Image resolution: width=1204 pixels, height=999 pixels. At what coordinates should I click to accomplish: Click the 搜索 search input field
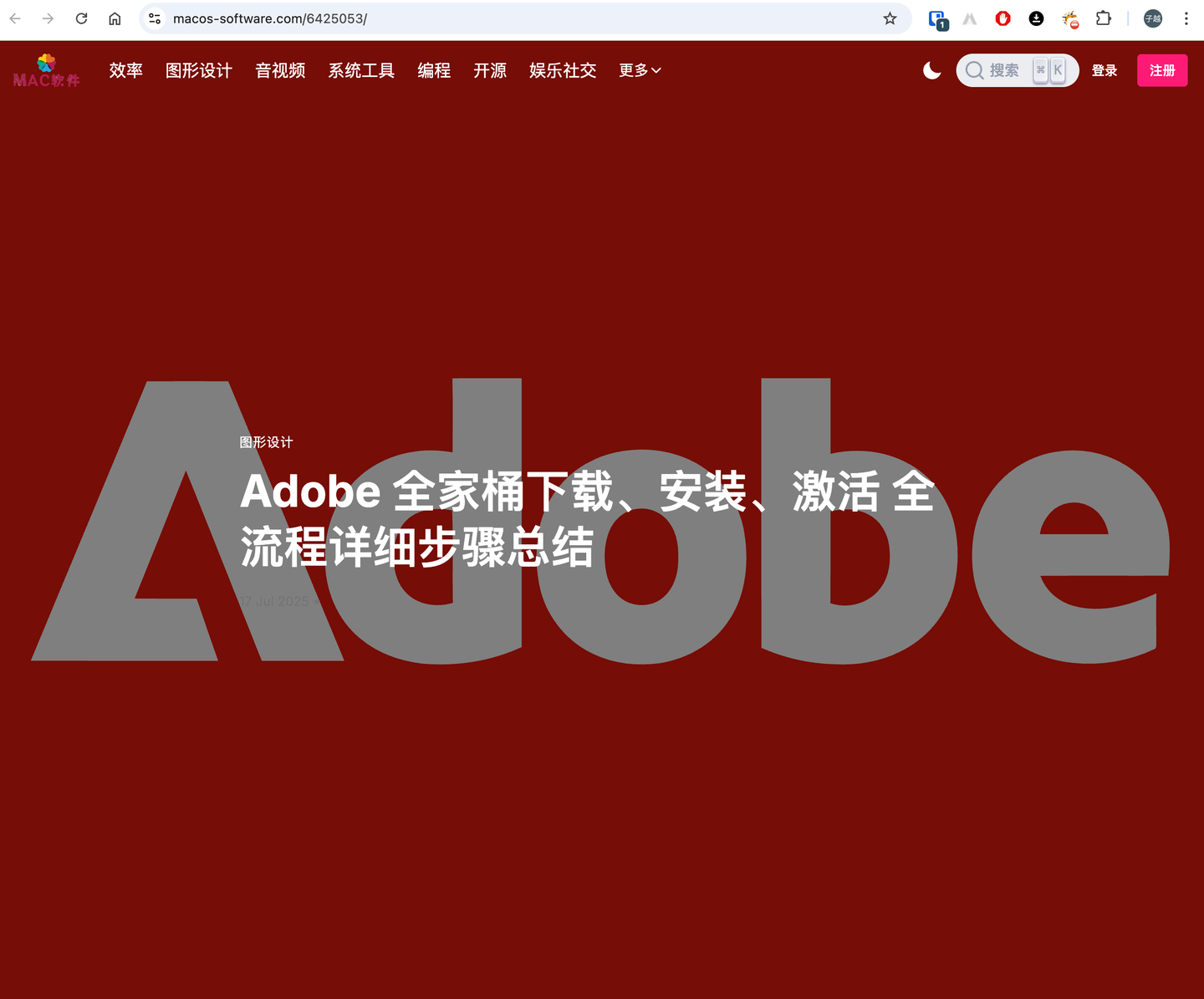point(1005,70)
